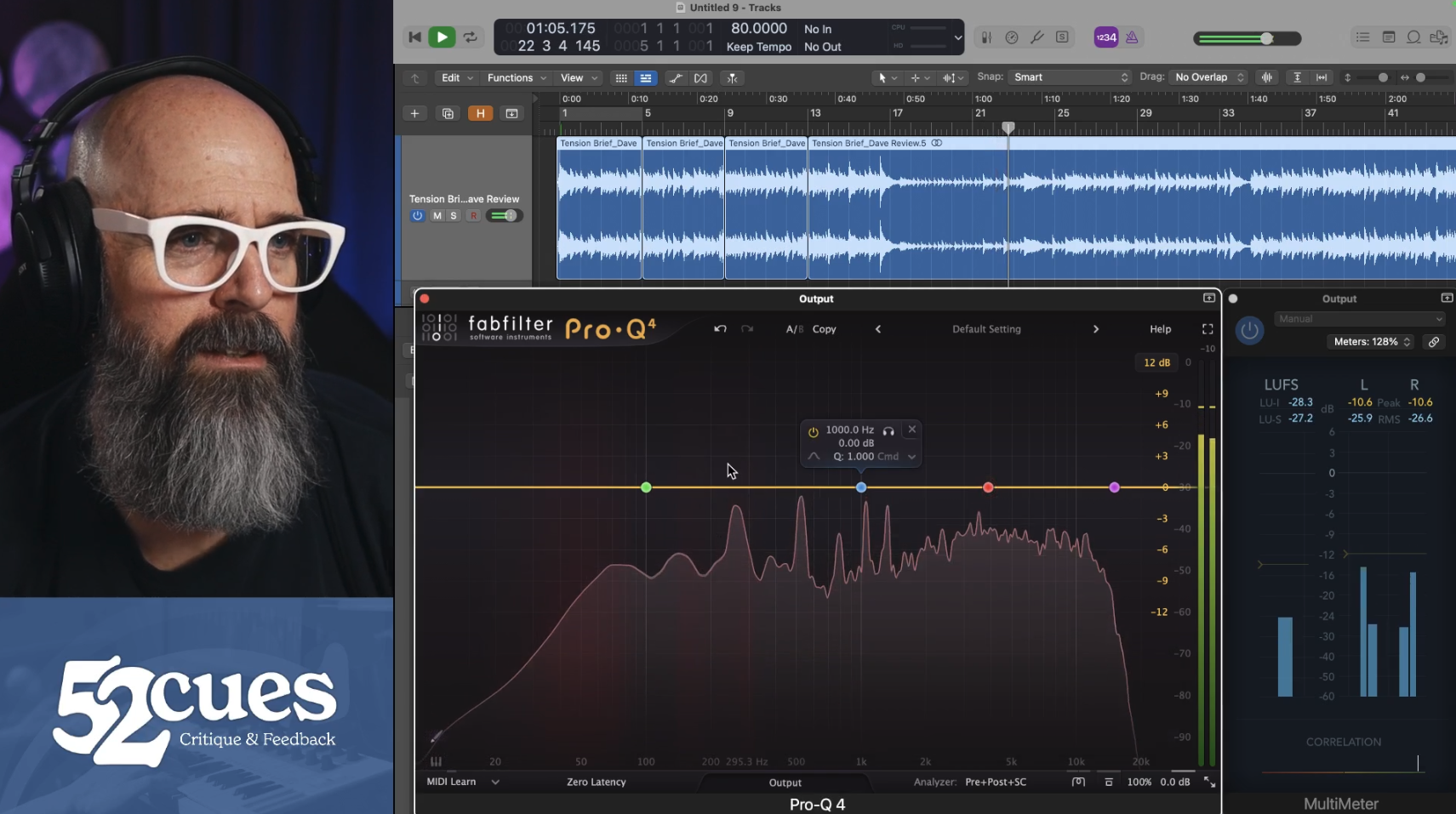The image size is (1456, 814).
Task: Open the Drag No Overlap dropdown
Action: [x=1208, y=77]
